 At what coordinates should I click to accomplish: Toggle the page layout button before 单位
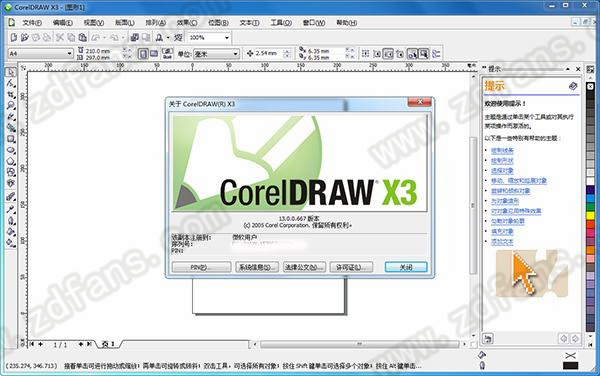pos(167,54)
